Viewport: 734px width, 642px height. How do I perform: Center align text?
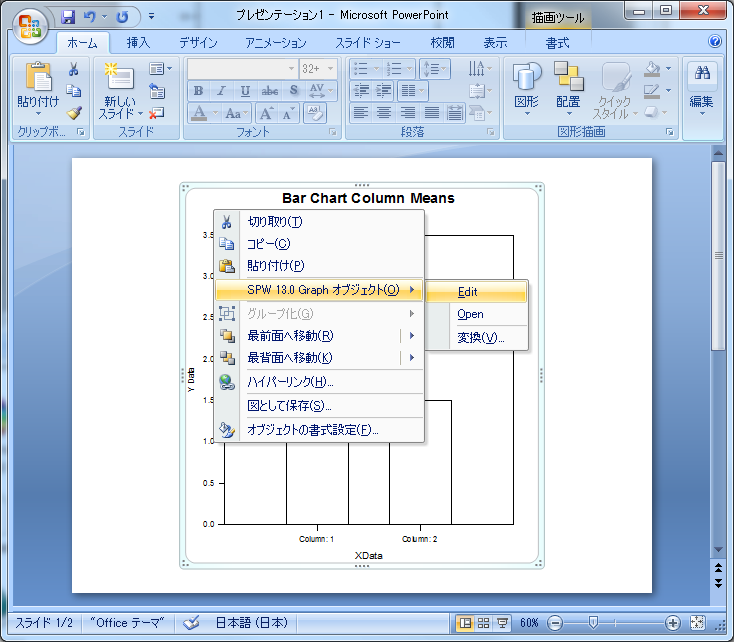384,113
